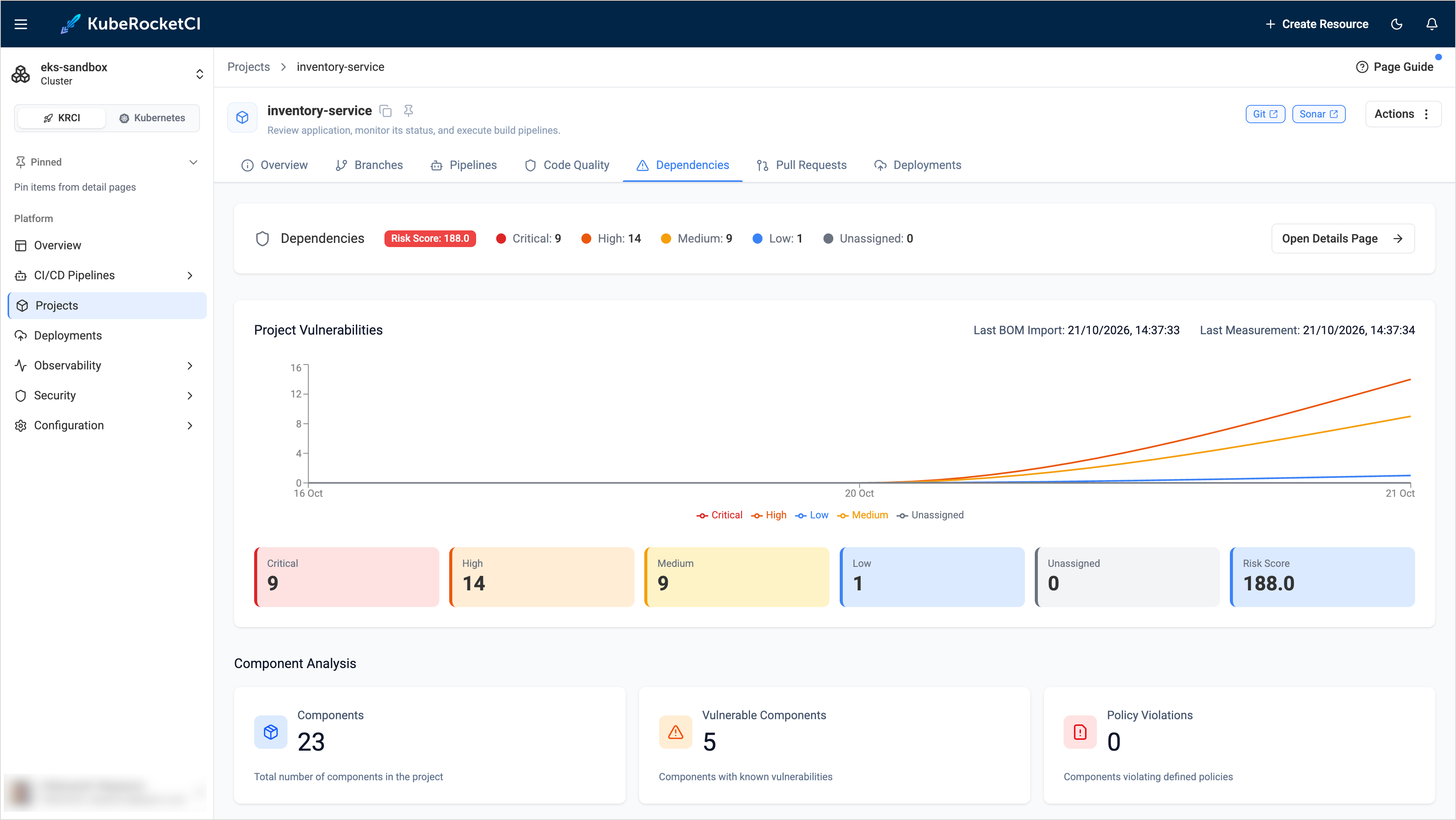Open the Pipelines tab
1456x820 pixels.
464,165
